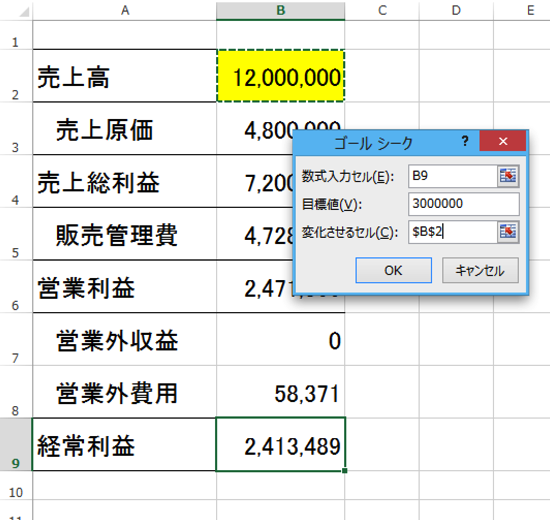Confirm Goal Seek with OK button
550x520 pixels.
[393, 270]
